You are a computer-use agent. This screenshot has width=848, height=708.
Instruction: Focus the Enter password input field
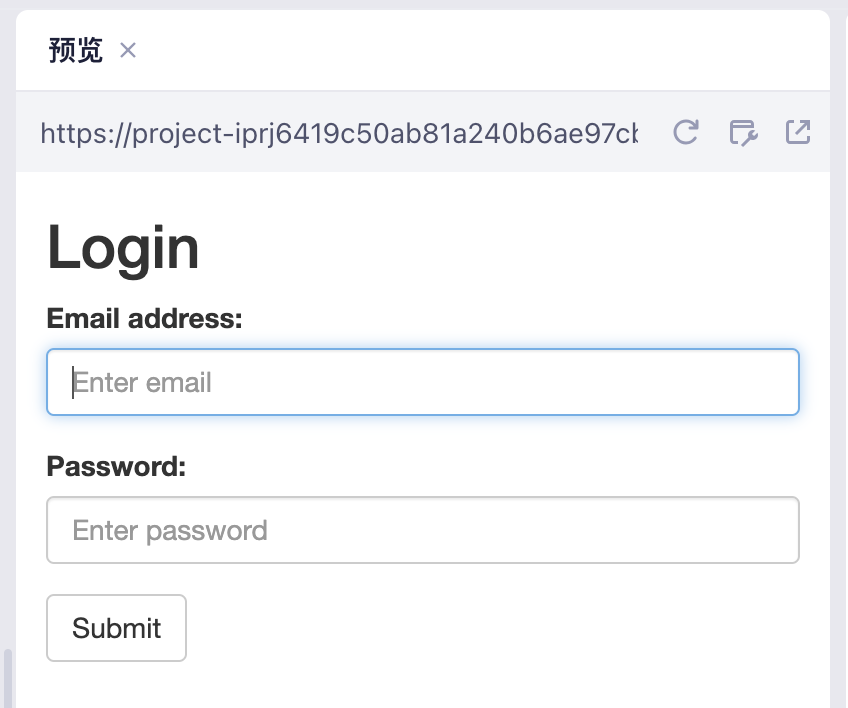click(x=423, y=530)
